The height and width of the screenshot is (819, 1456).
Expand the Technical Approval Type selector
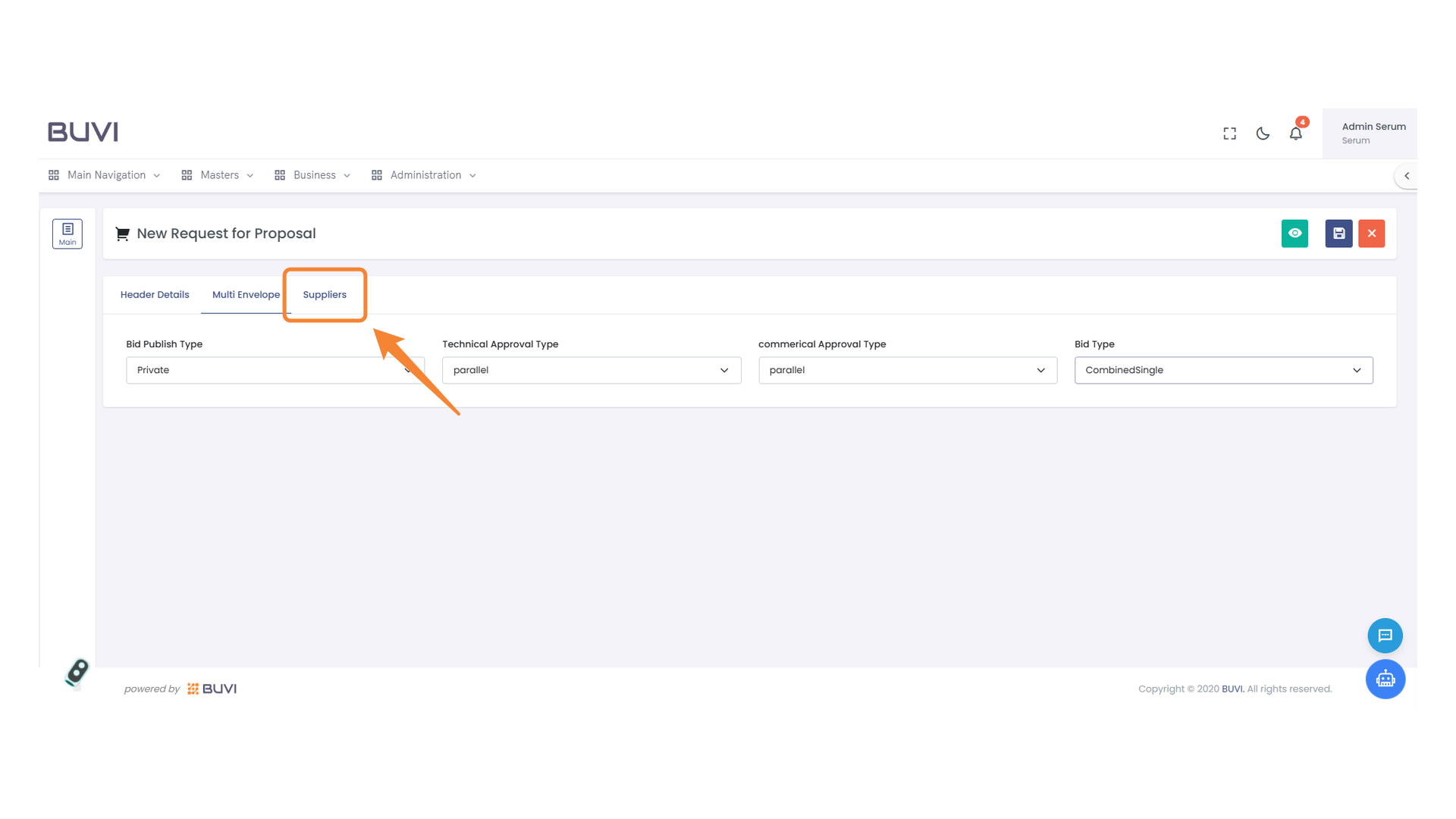point(591,370)
